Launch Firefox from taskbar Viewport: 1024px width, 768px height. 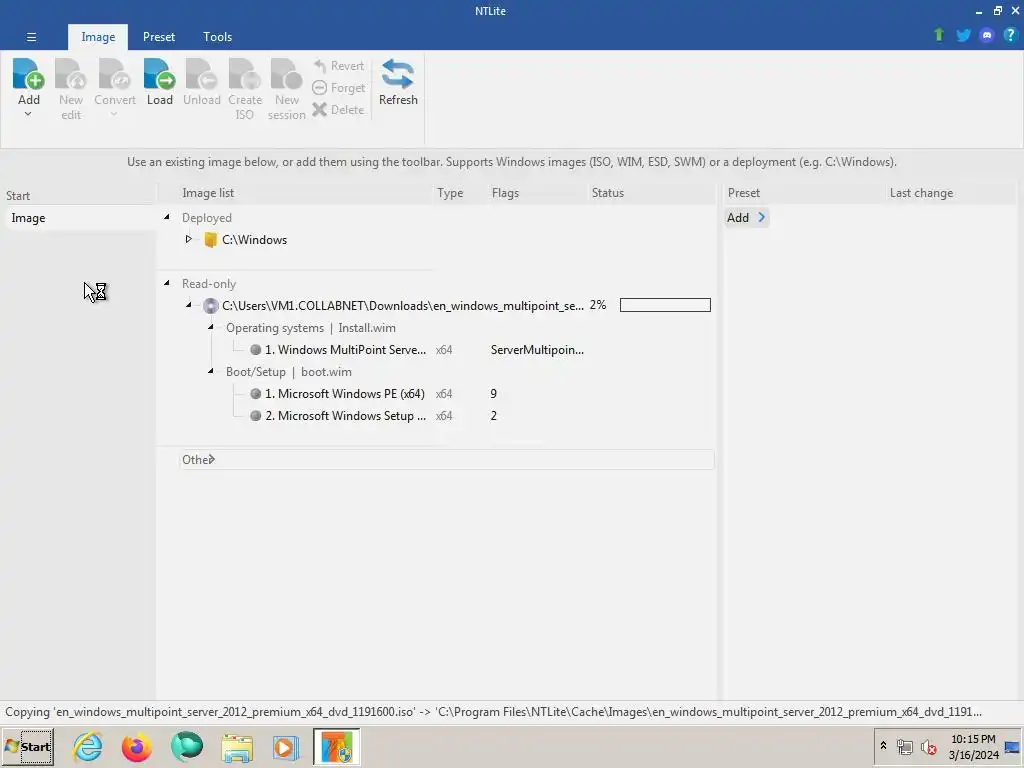point(136,746)
